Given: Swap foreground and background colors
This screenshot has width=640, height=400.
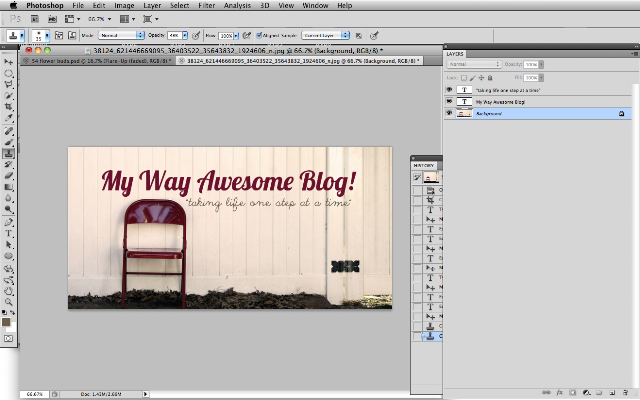Looking at the screenshot, I should click(13, 313).
